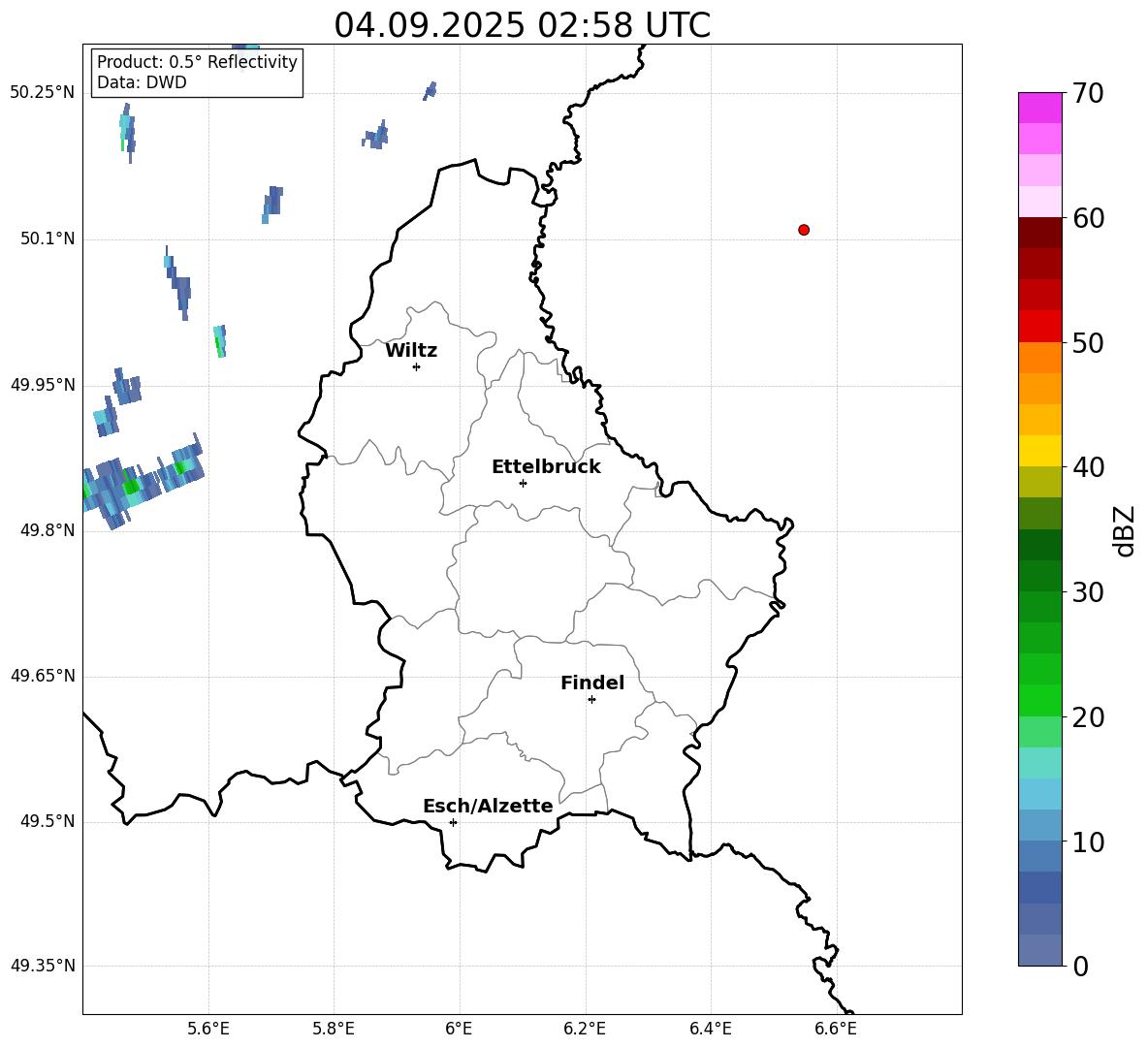Pick the dark maroon colorbar swatch below 60
The width and height of the screenshot is (1148, 1048).
[x=1039, y=233]
